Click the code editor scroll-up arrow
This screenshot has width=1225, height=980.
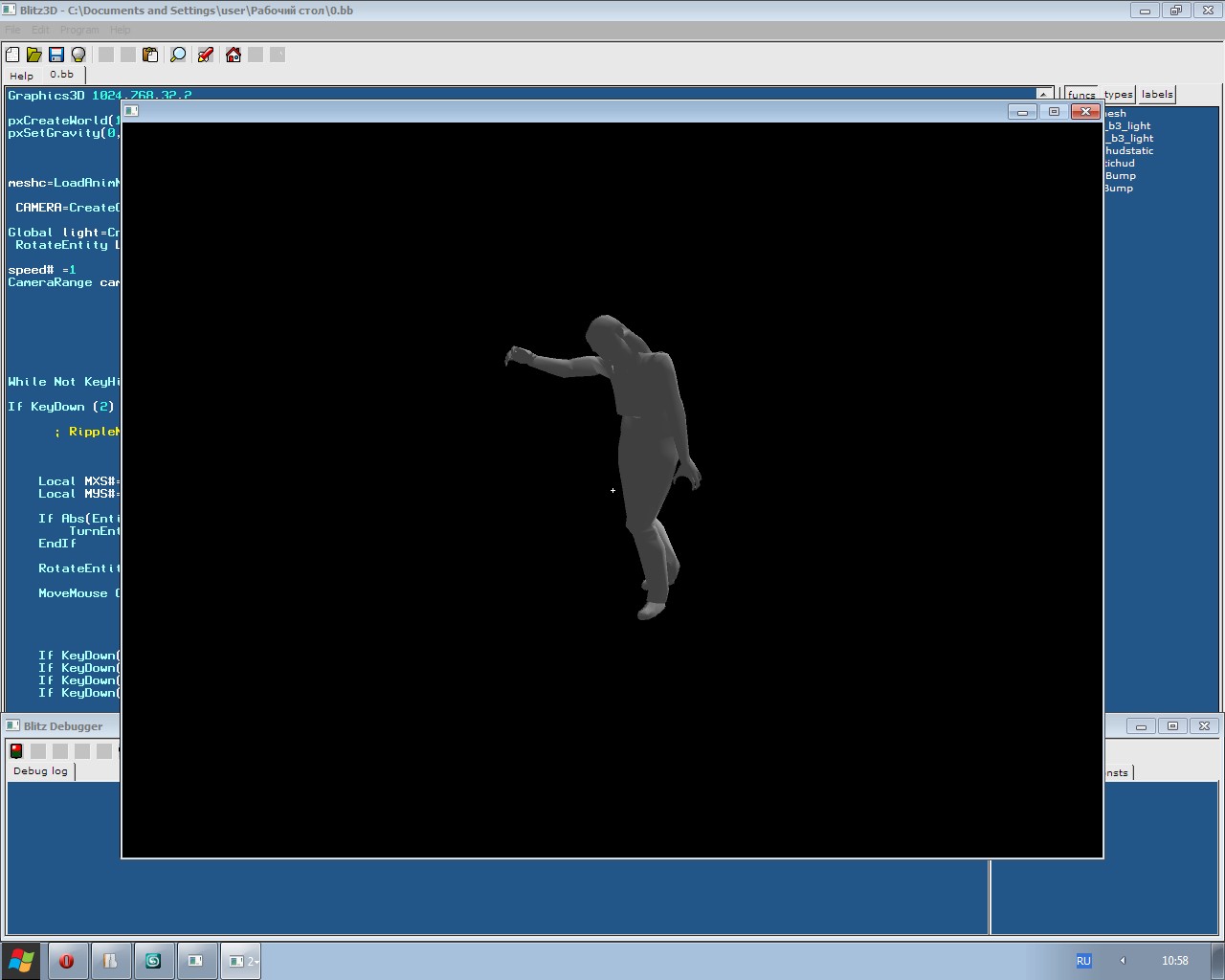1044,95
